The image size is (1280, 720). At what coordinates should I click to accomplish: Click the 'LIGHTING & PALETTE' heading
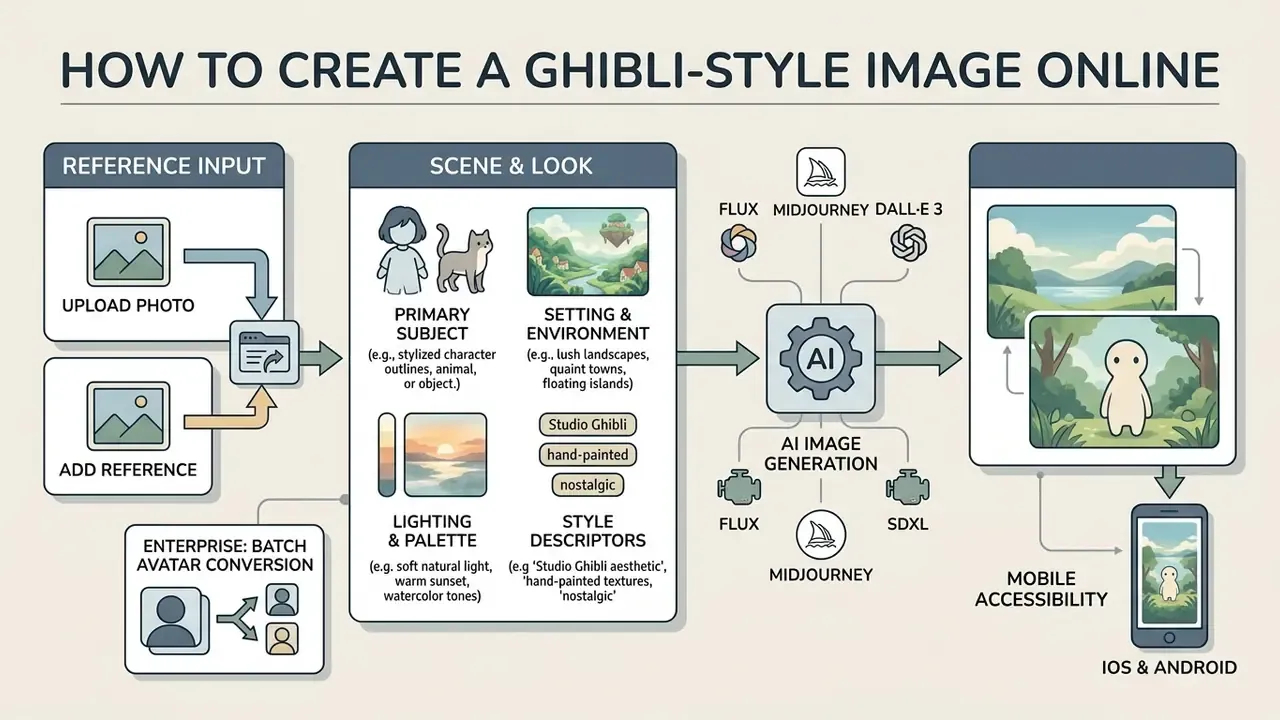432,530
